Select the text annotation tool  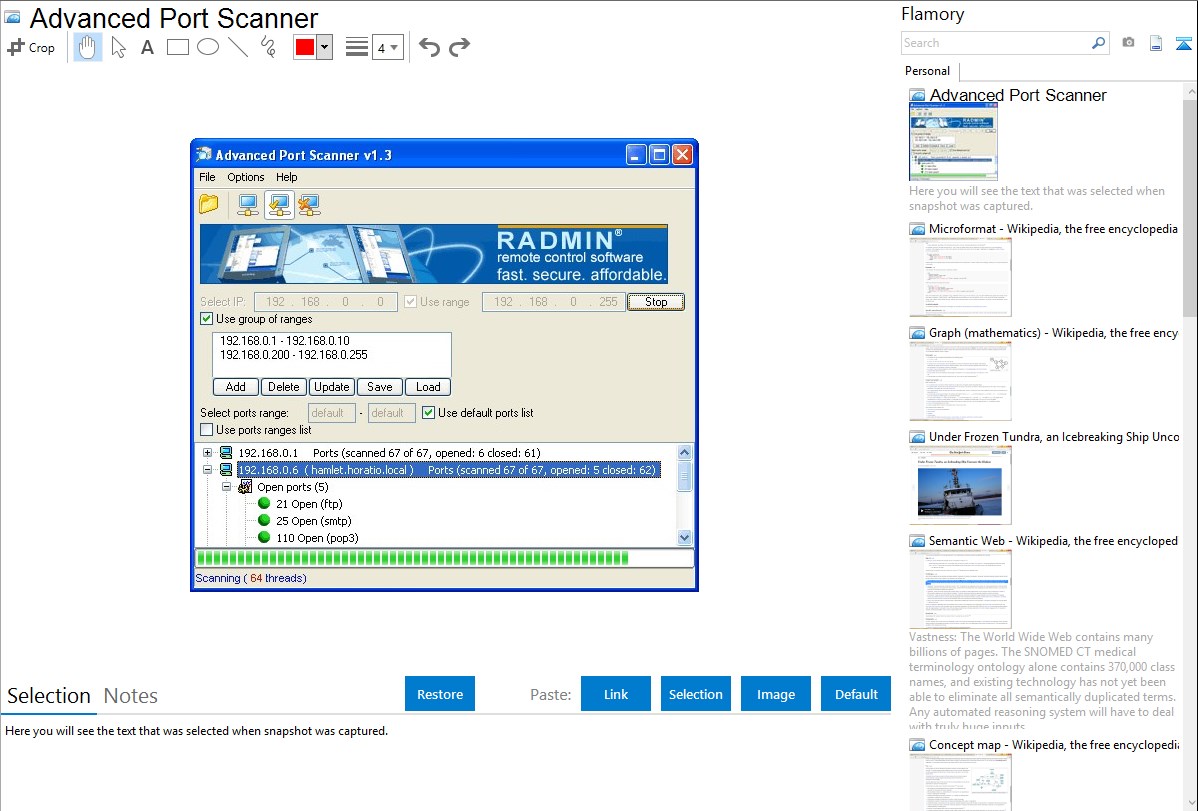pos(147,47)
